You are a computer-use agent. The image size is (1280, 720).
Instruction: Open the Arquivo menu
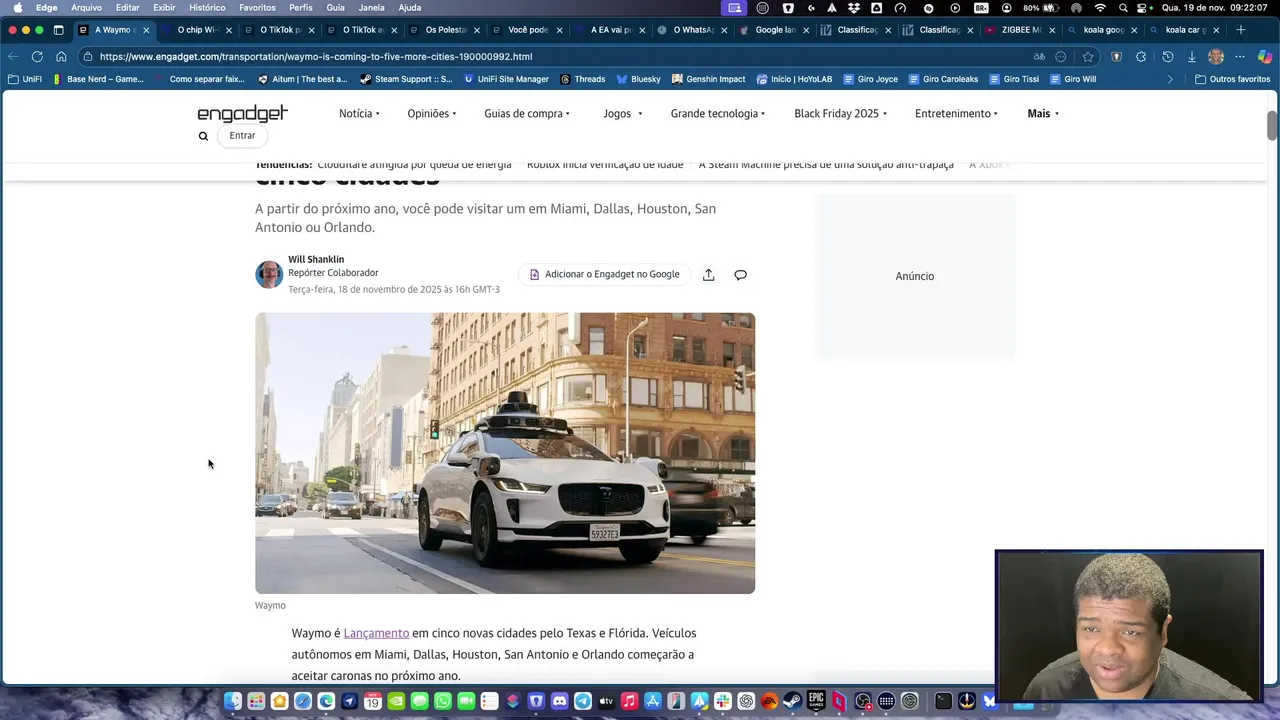coord(86,7)
